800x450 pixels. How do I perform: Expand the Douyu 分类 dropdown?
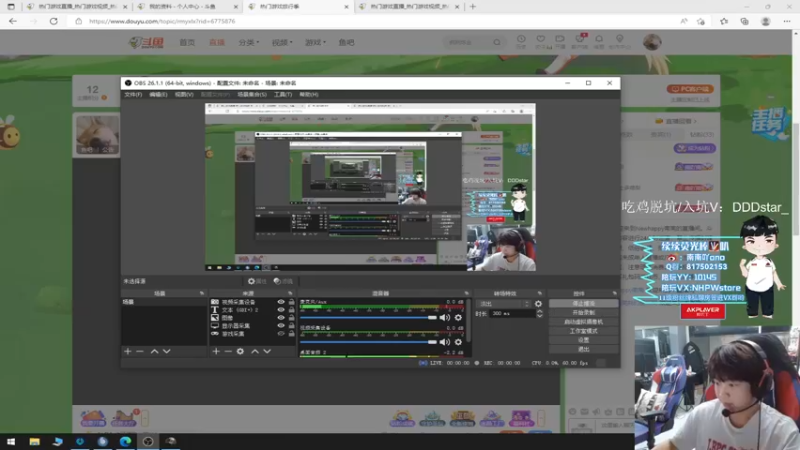click(x=248, y=42)
